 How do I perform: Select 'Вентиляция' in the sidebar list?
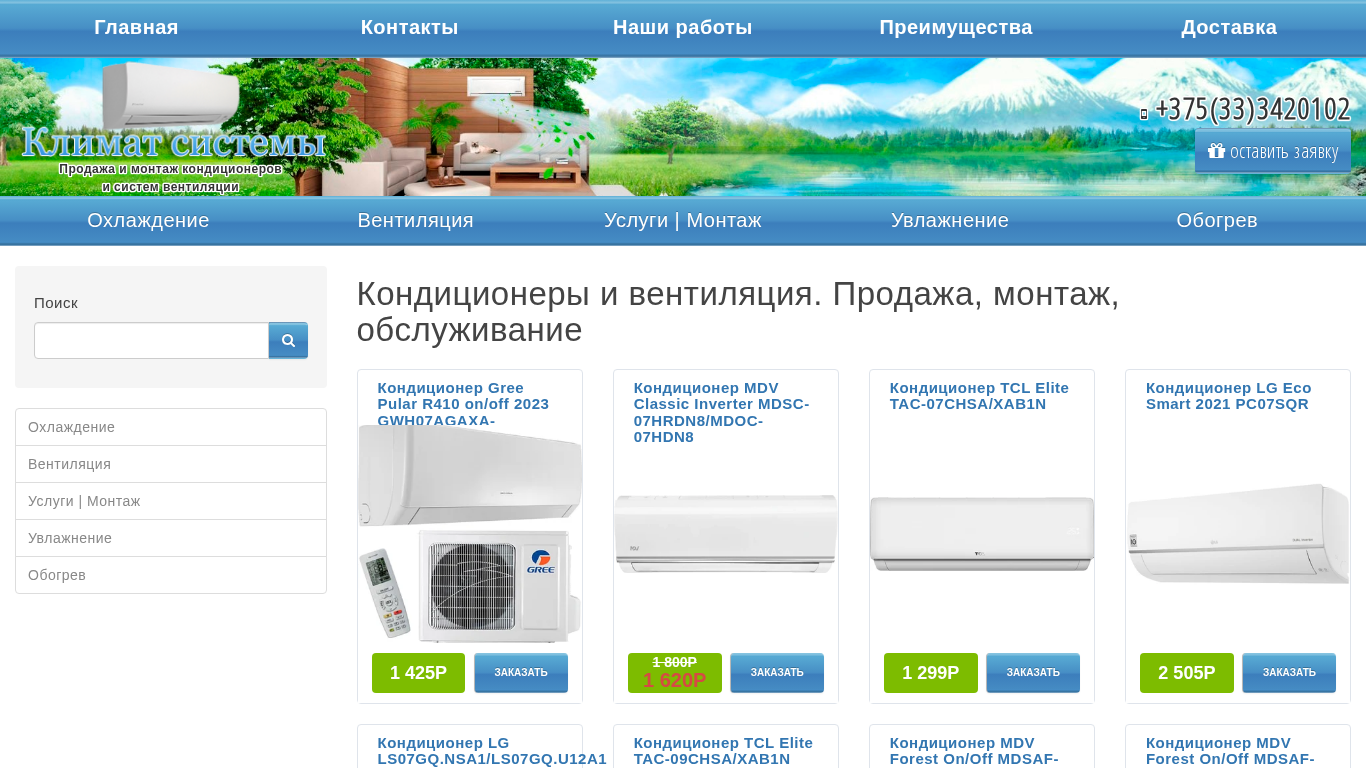coord(171,464)
